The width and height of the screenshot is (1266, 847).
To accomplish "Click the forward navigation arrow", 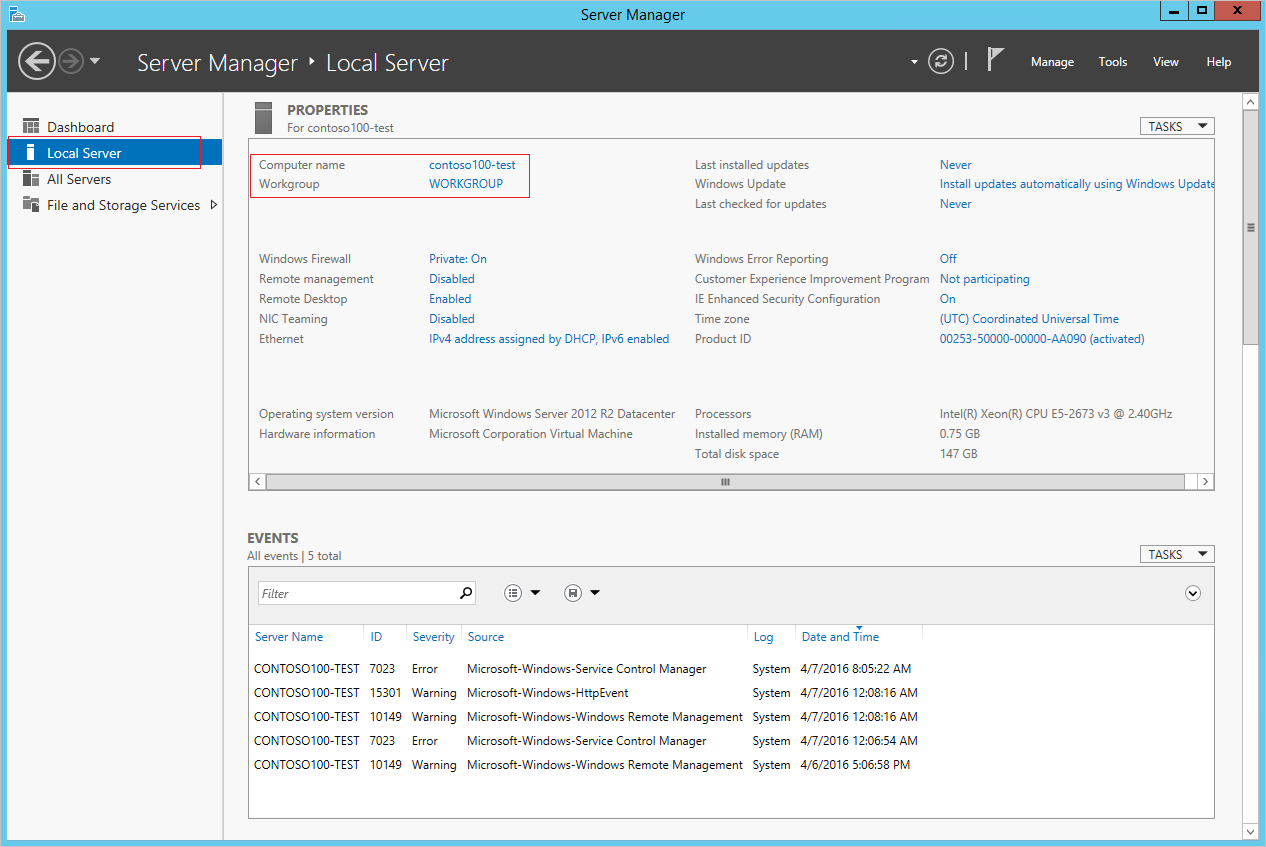I will [x=71, y=61].
